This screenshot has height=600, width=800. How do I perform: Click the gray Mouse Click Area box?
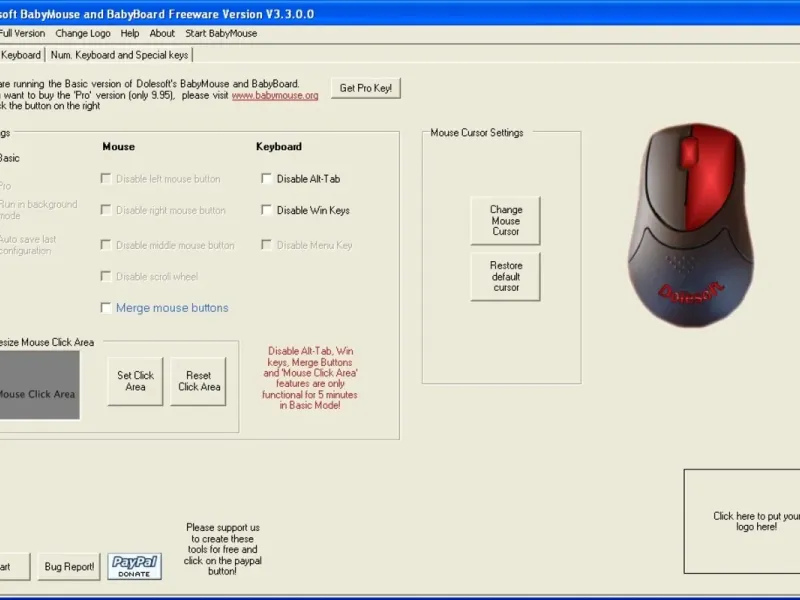pos(39,385)
